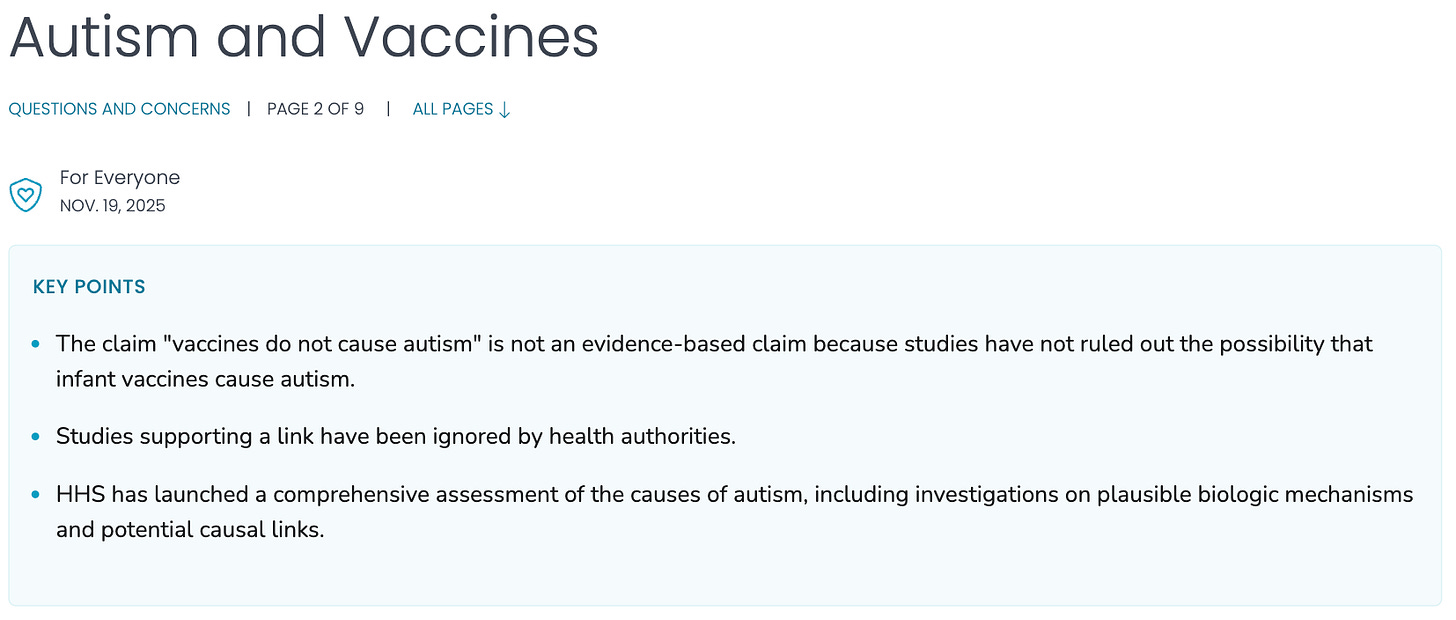Image resolution: width=1456 pixels, height=620 pixels.
Task: Click the Nov. 19, 2025 date
Action: [x=112, y=206]
